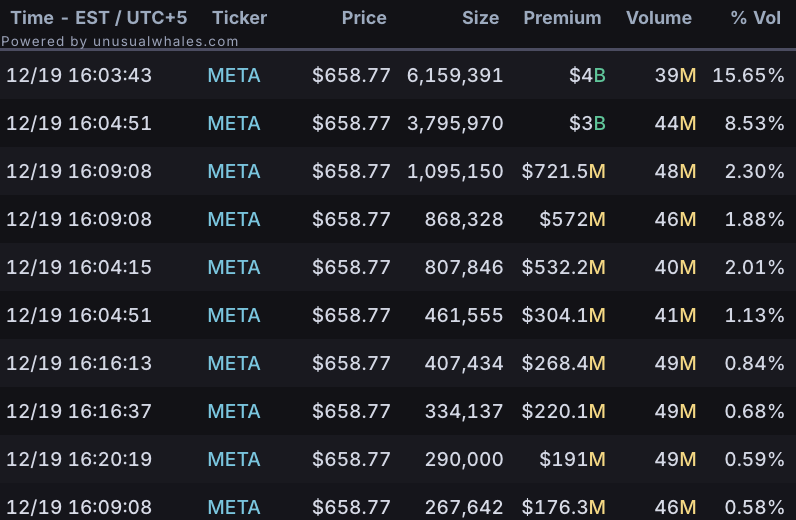The width and height of the screenshot is (796, 520).
Task: Sort by the Size column header
Action: (x=480, y=18)
